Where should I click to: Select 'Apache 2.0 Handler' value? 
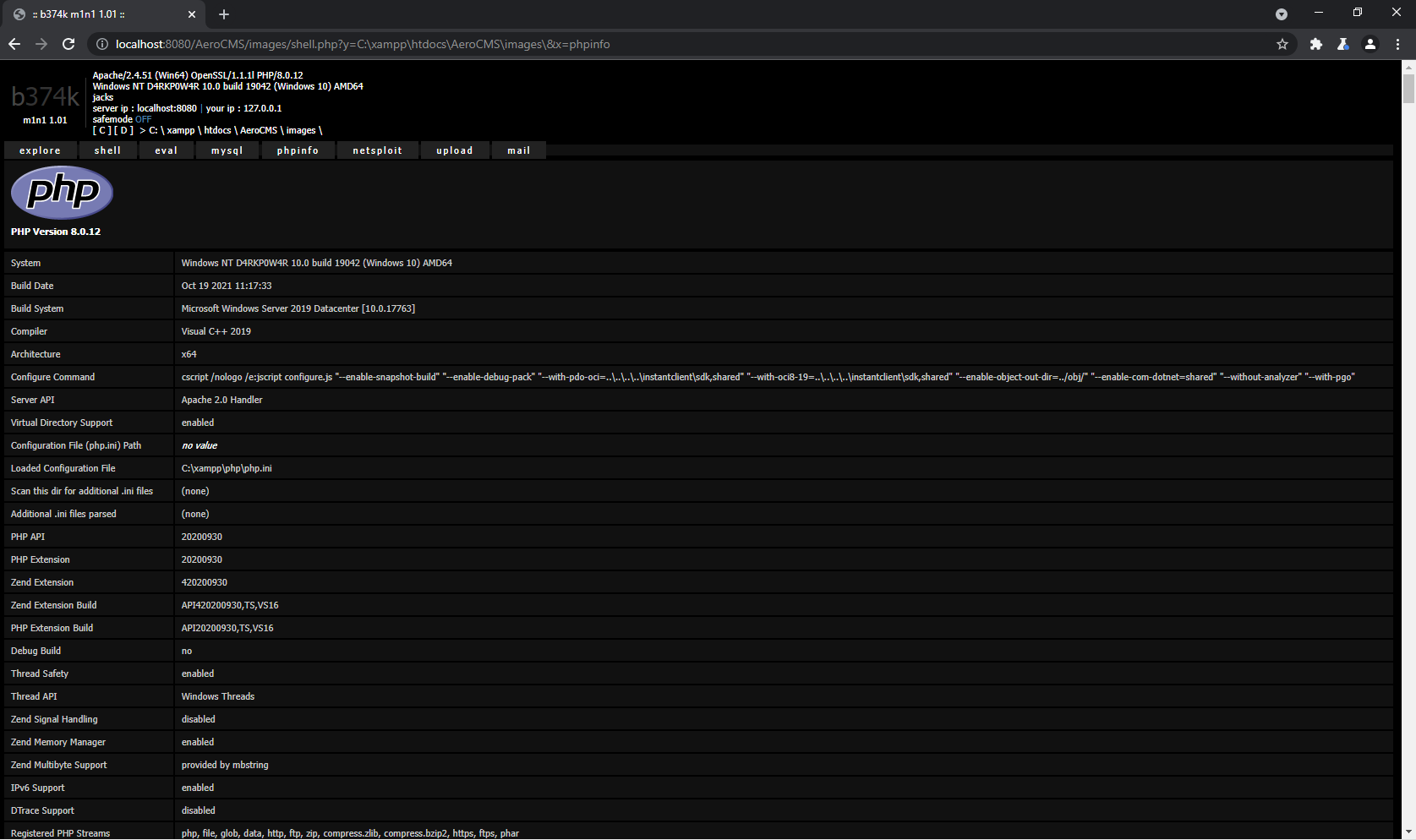pos(222,400)
